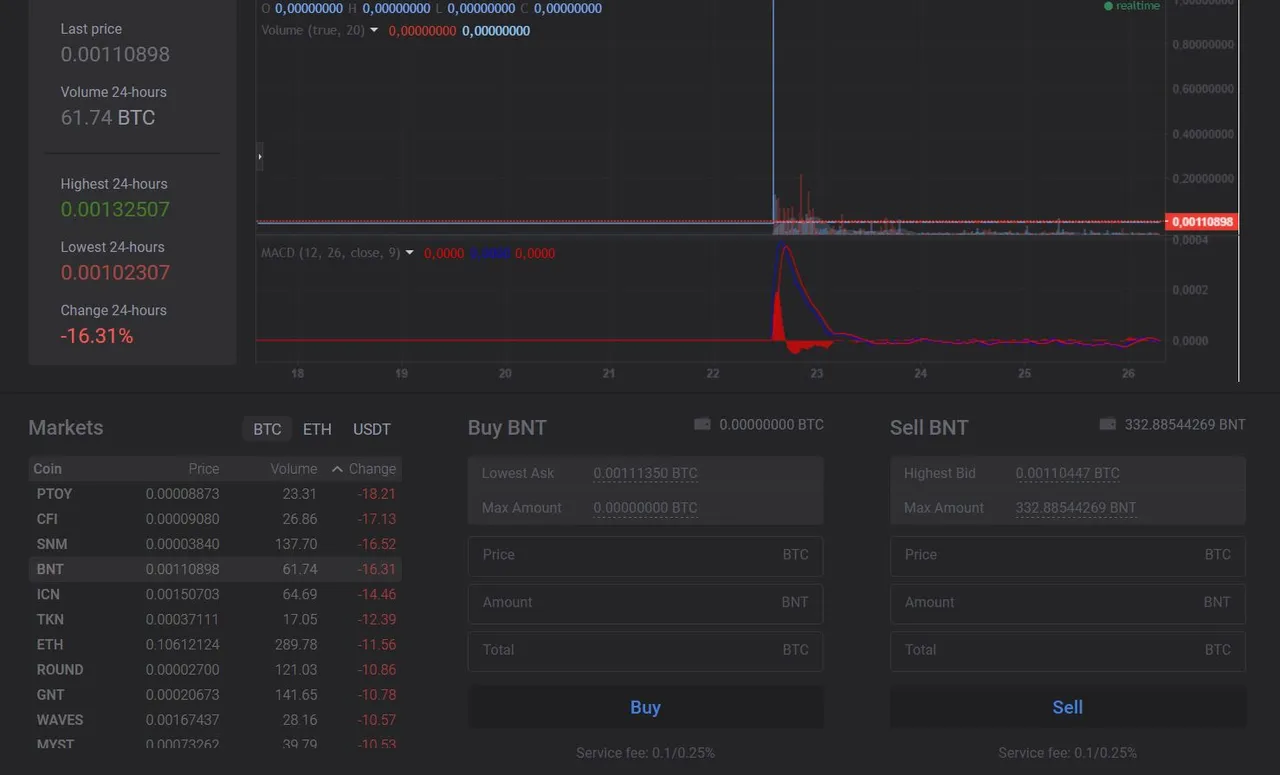Switch markets to the BTC tab
Image resolution: width=1280 pixels, height=775 pixels.
tap(267, 429)
